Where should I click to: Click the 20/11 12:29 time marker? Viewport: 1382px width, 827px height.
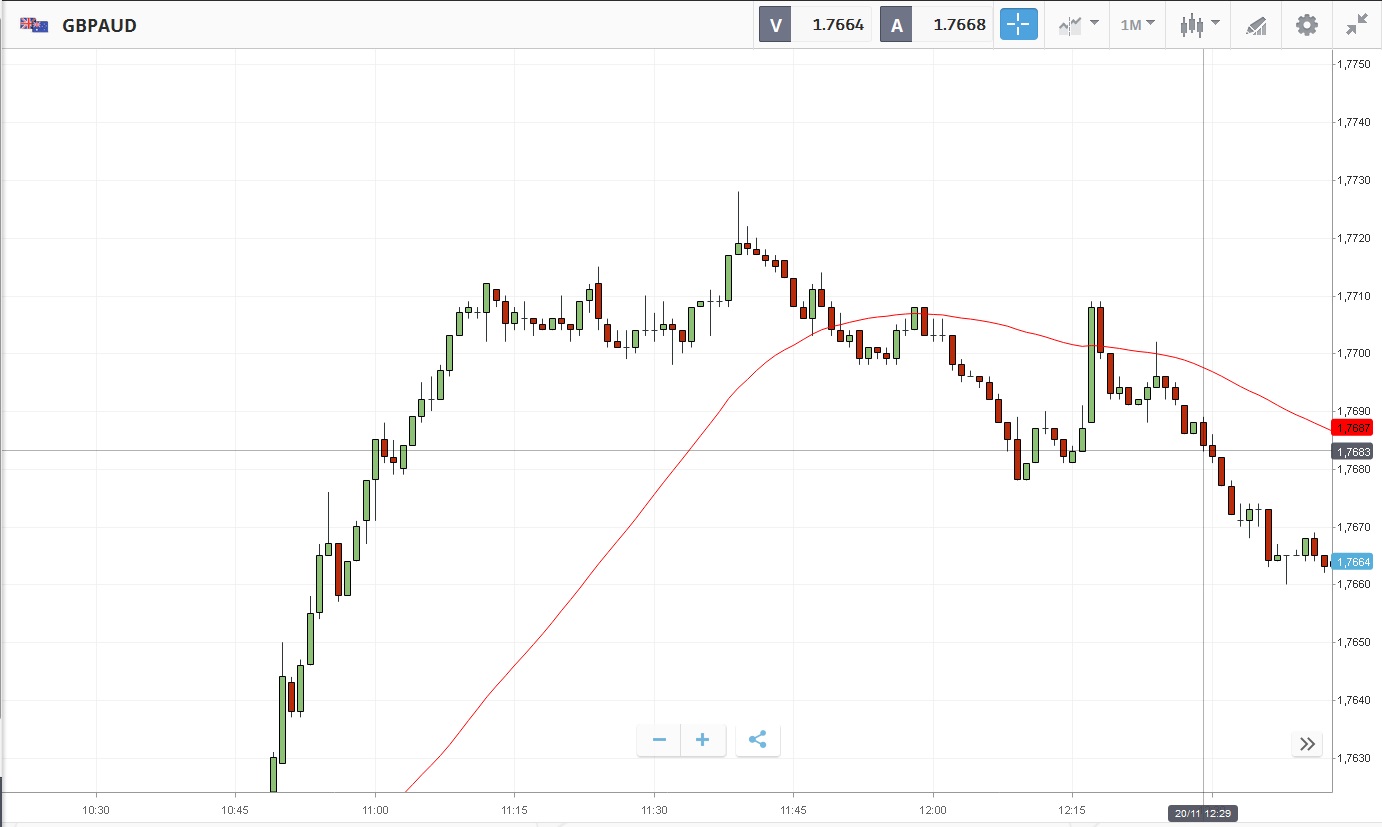pyautogui.click(x=1203, y=813)
